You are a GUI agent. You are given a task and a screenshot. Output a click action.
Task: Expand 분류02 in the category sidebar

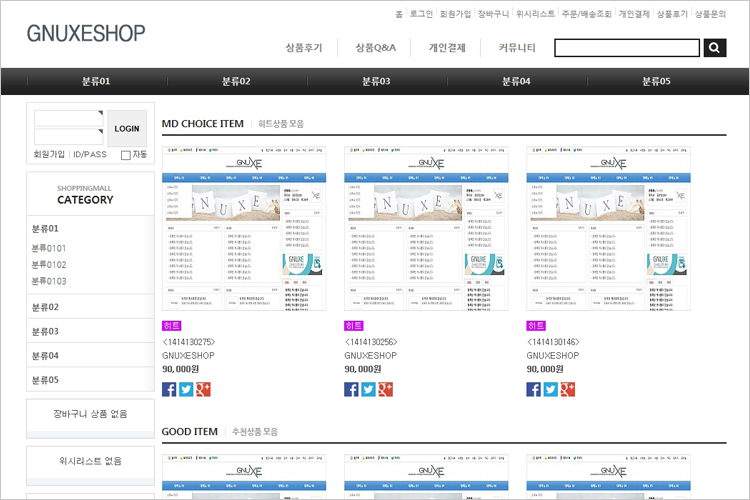(x=46, y=307)
